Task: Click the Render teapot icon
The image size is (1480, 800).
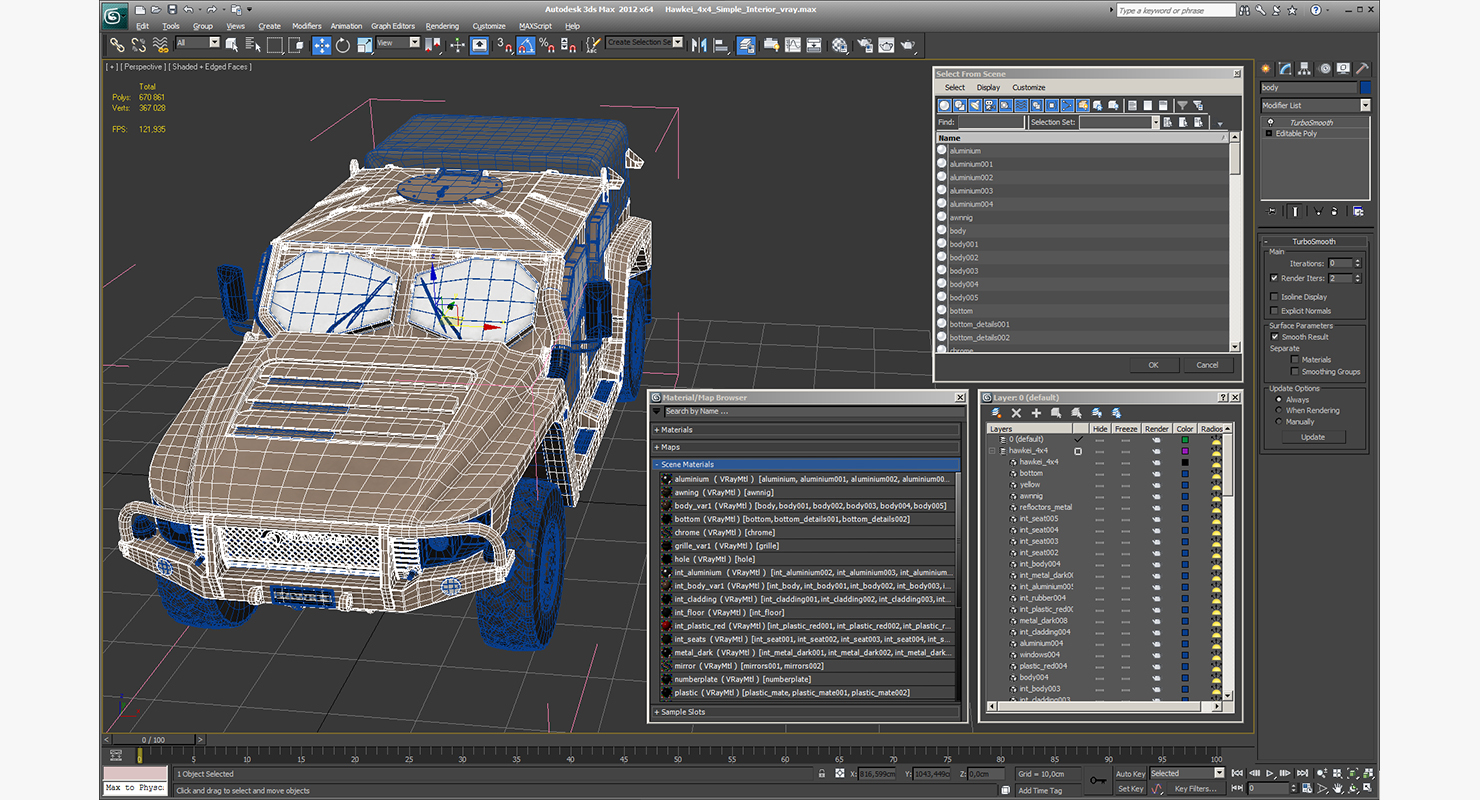Action: (x=908, y=45)
